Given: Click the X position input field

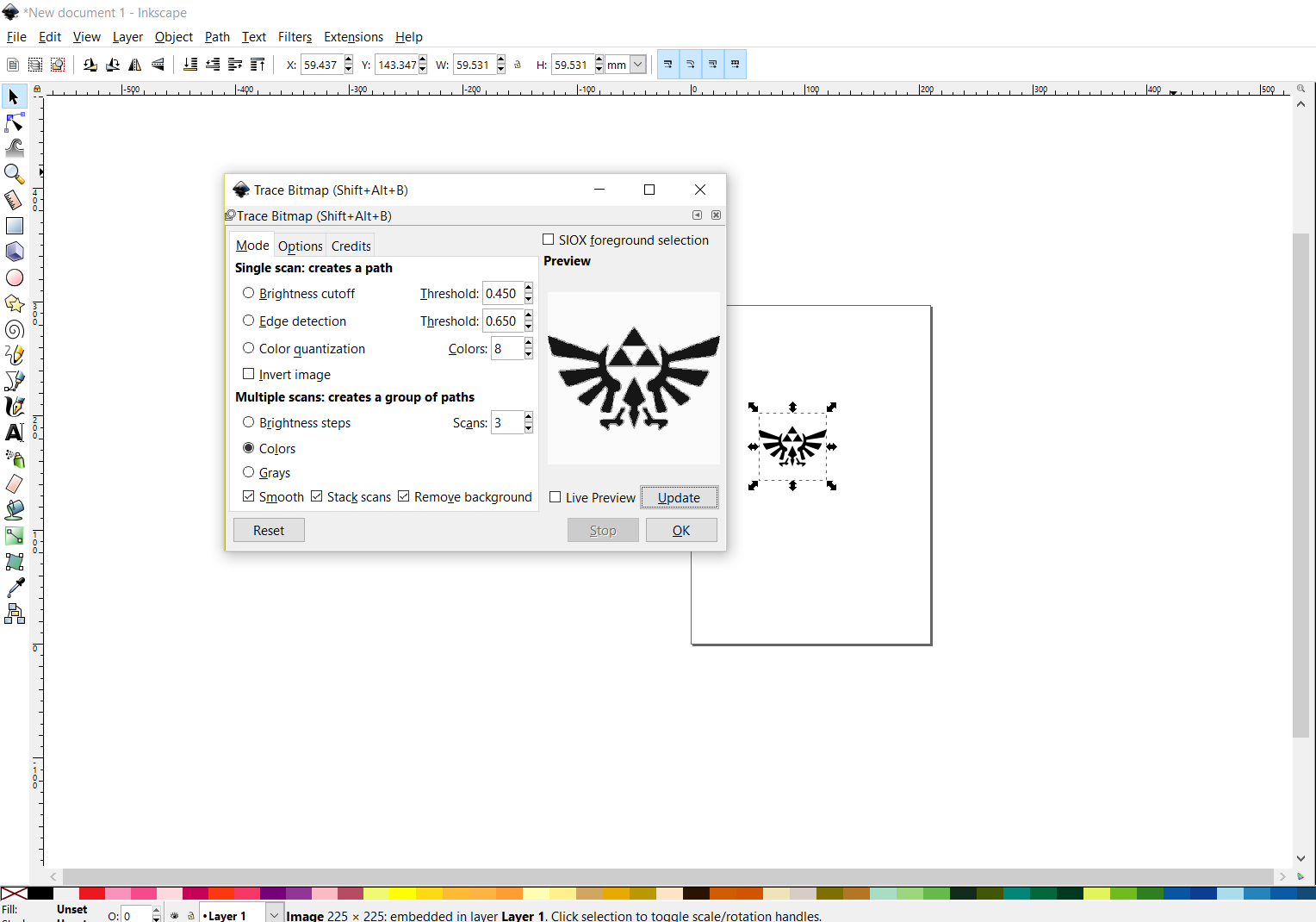Looking at the screenshot, I should (x=322, y=65).
